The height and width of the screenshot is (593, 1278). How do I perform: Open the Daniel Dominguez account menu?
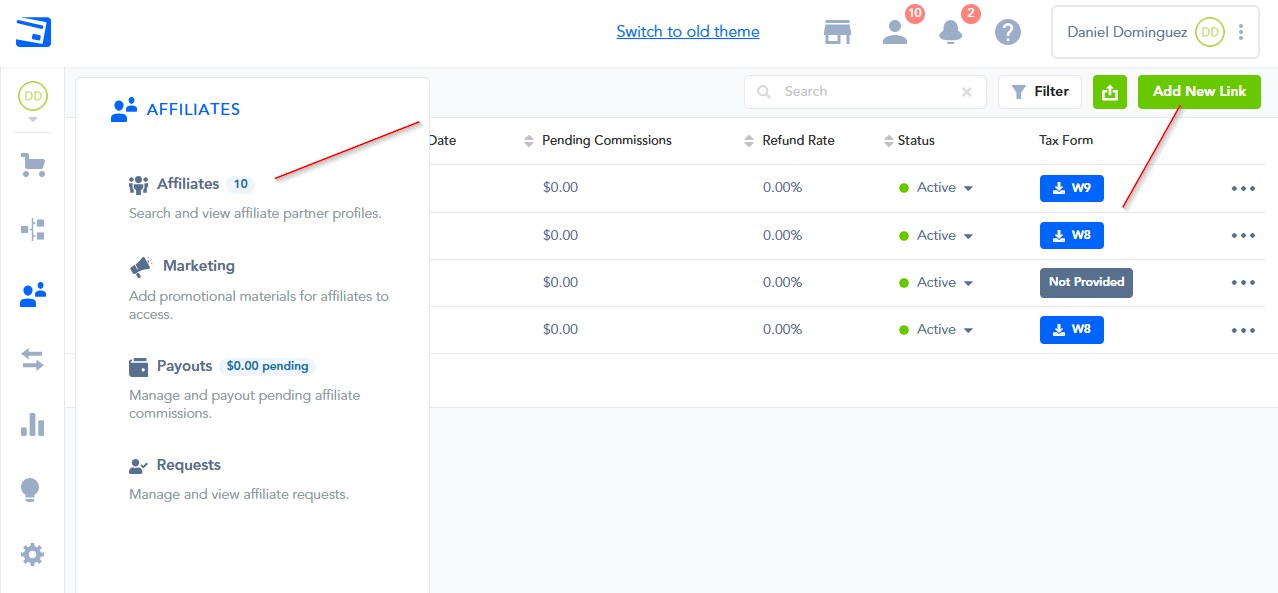(1154, 32)
